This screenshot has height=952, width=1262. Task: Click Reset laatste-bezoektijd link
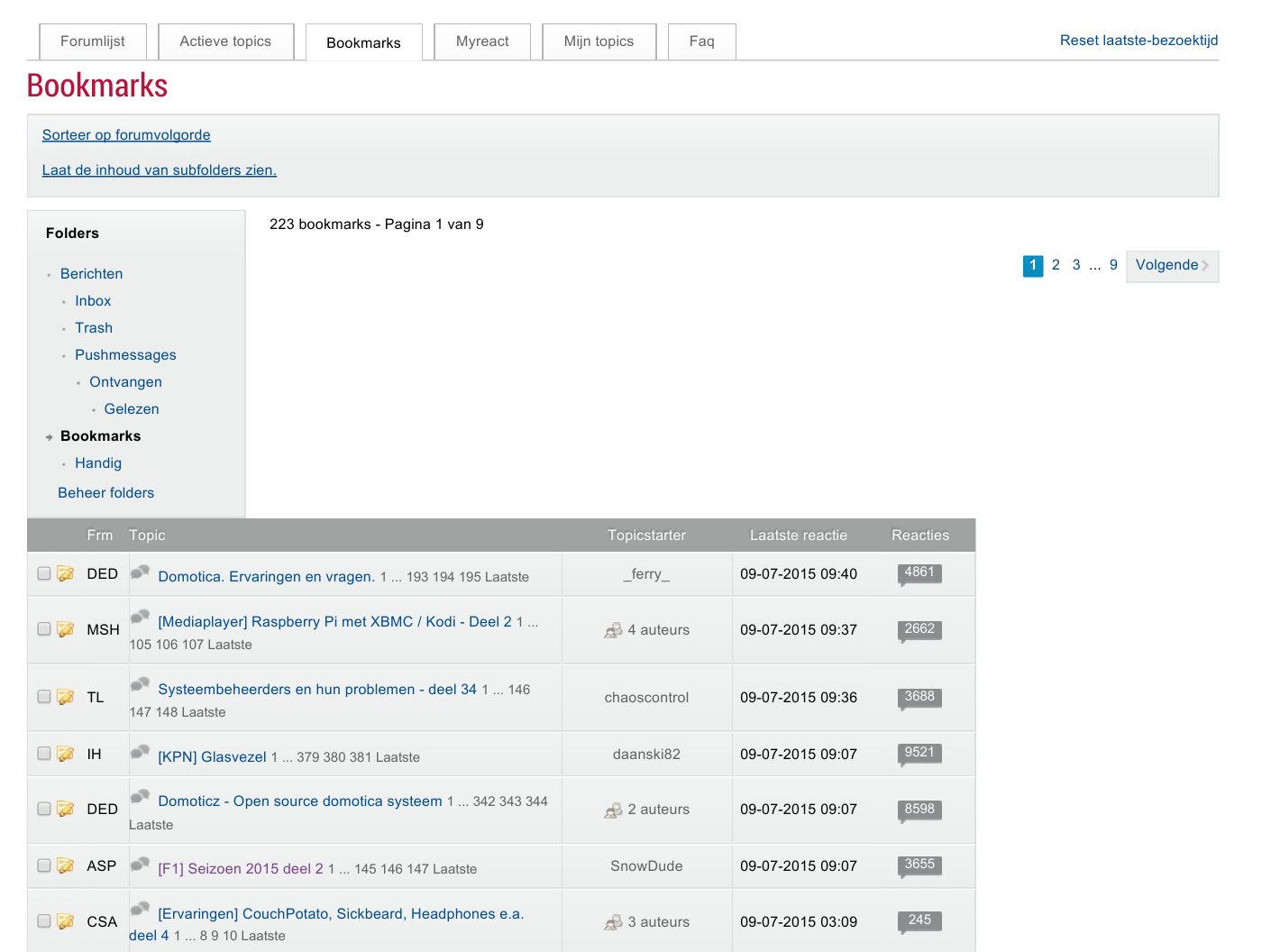coord(1139,41)
